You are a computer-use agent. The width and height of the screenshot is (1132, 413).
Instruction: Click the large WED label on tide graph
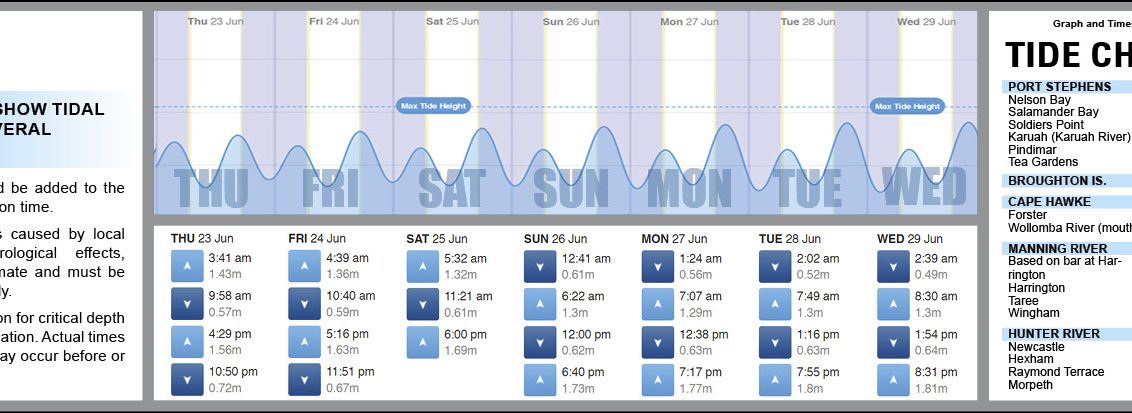924,188
